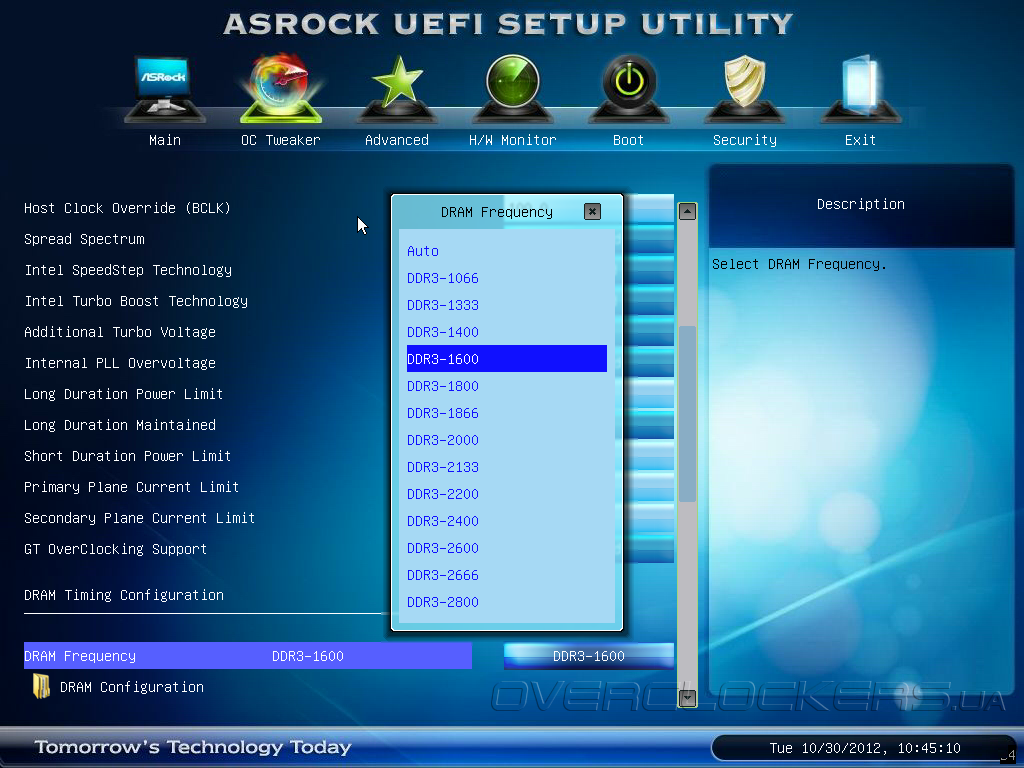Select Internal PLL Overvoltage setting
The width and height of the screenshot is (1024, 768).
120,363
